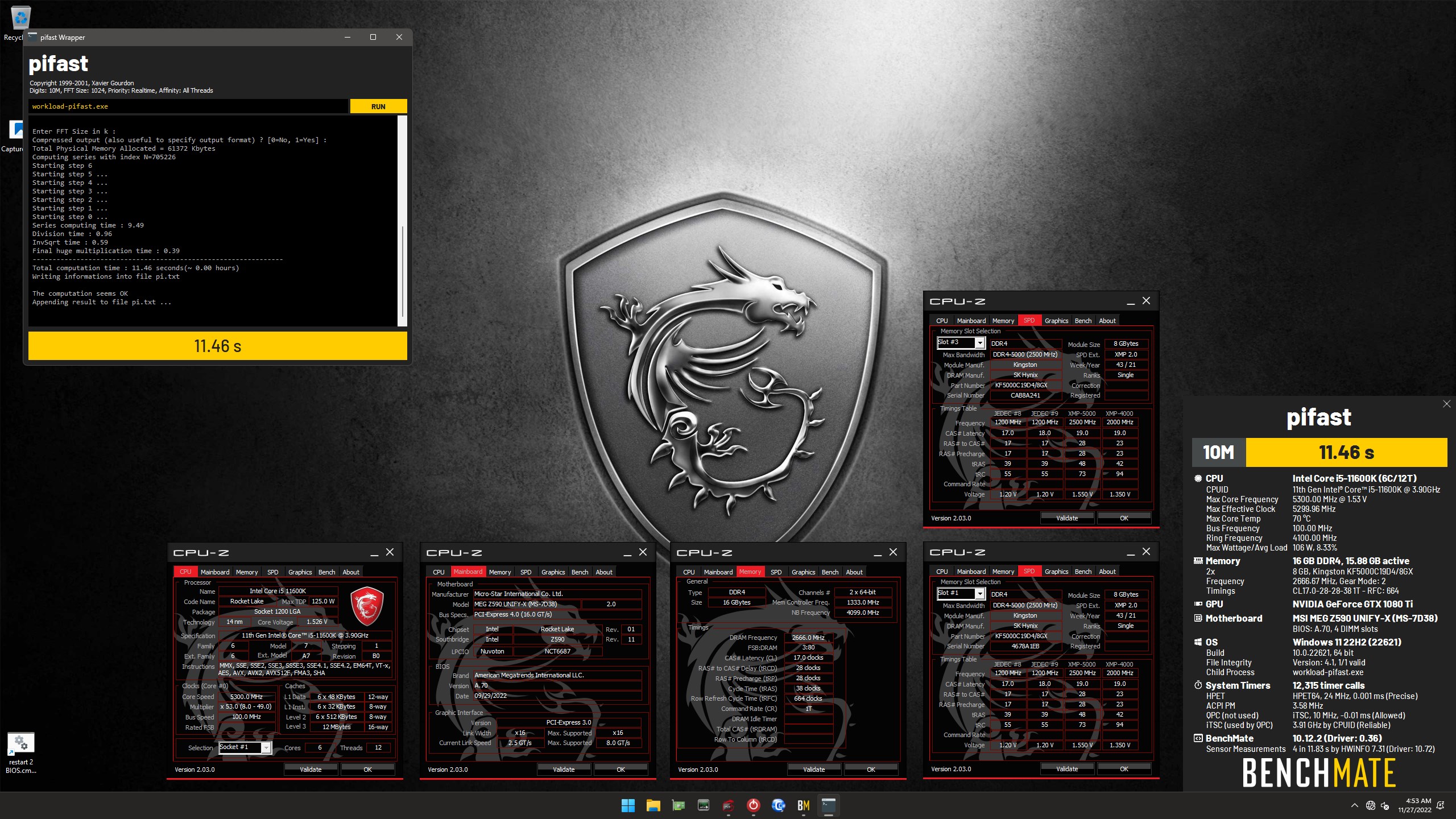This screenshot has width=1456, height=819.
Task: Open CPU tab in CPU-Z Memory window
Action: tap(689, 572)
